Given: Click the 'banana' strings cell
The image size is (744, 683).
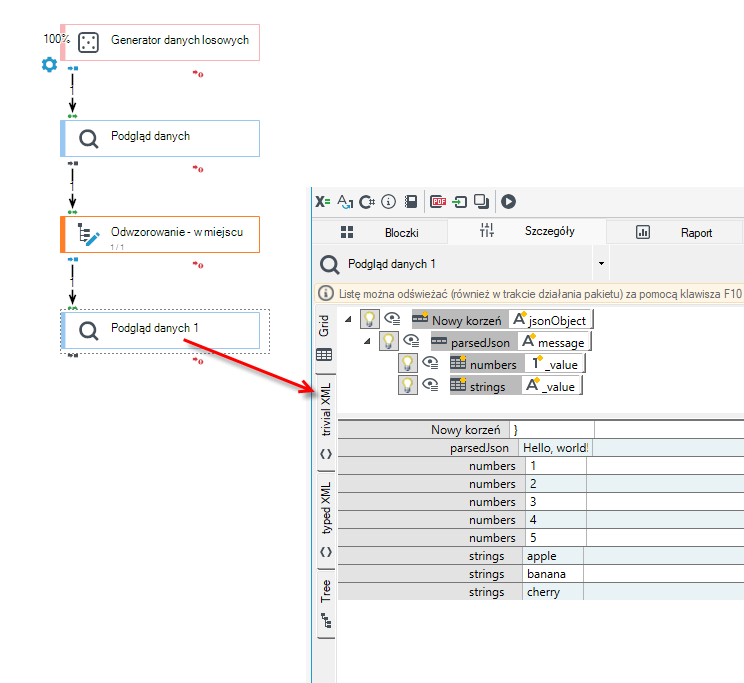Looking at the screenshot, I should tap(553, 574).
